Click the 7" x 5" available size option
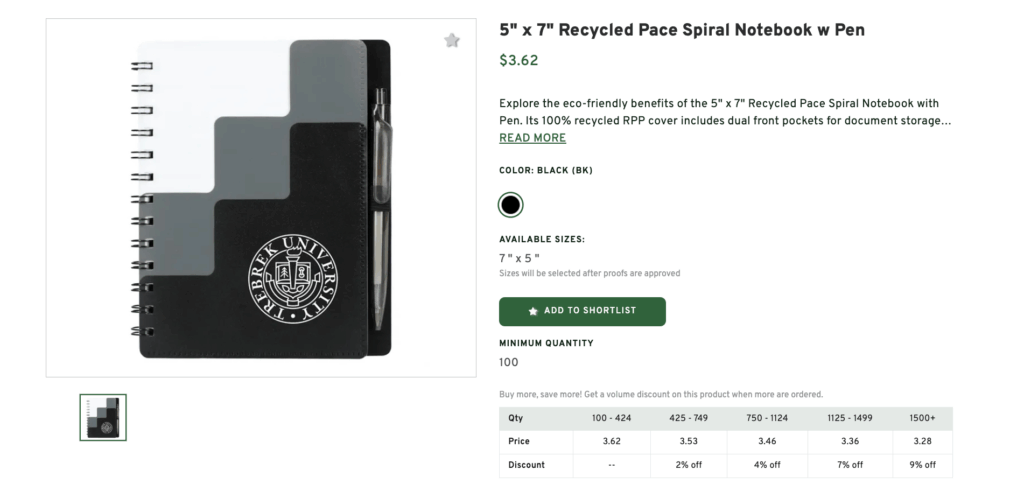The width and height of the screenshot is (1024, 491). tap(519, 258)
